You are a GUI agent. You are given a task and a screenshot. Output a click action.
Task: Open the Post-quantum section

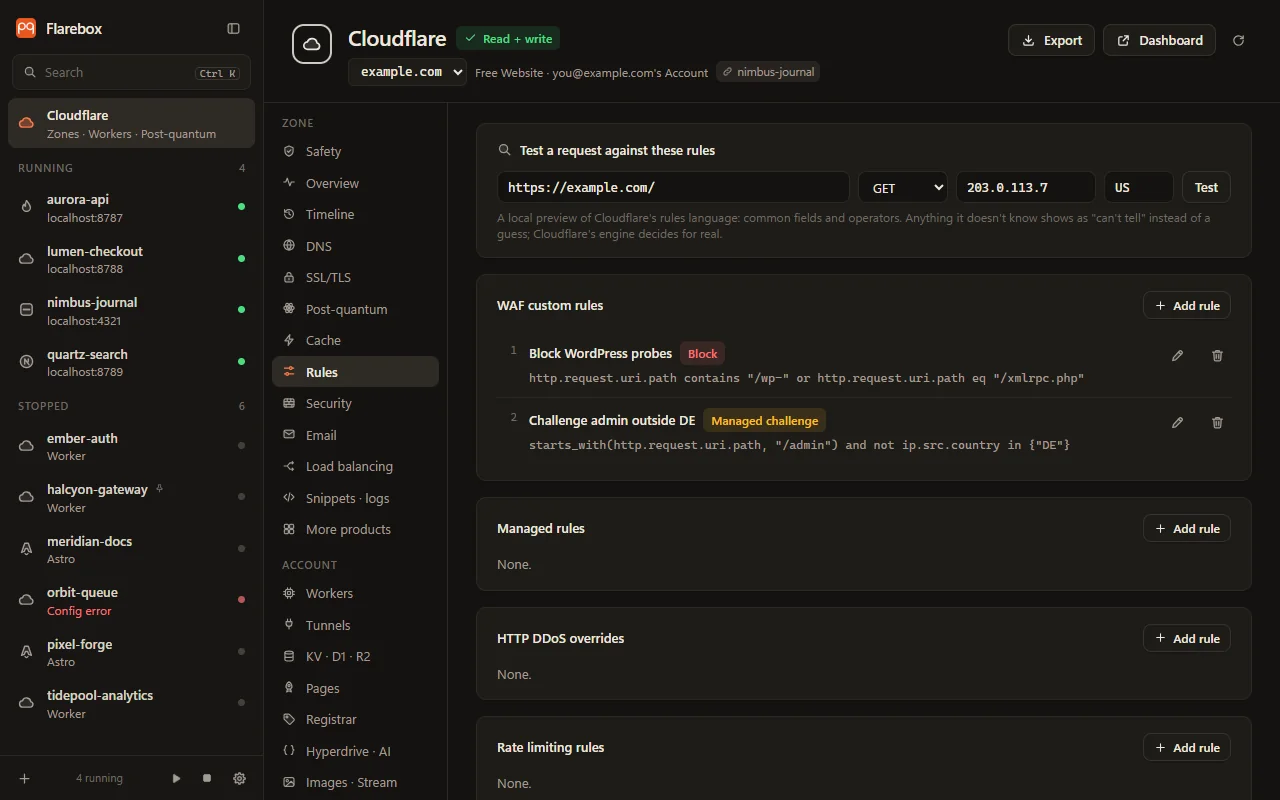[x=355, y=309]
